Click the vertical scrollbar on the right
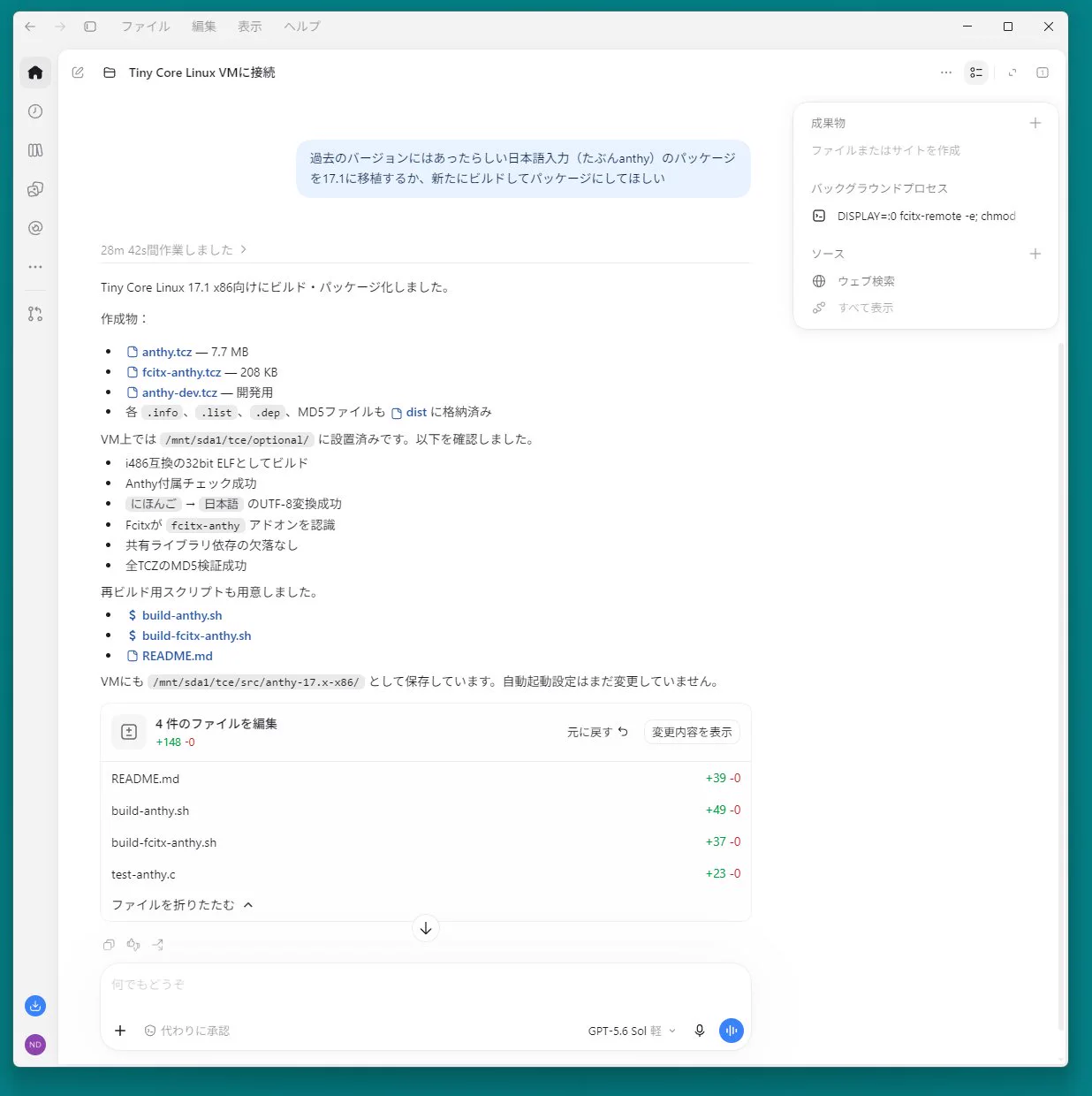This screenshot has height=1096, width=1092. coord(1061,685)
